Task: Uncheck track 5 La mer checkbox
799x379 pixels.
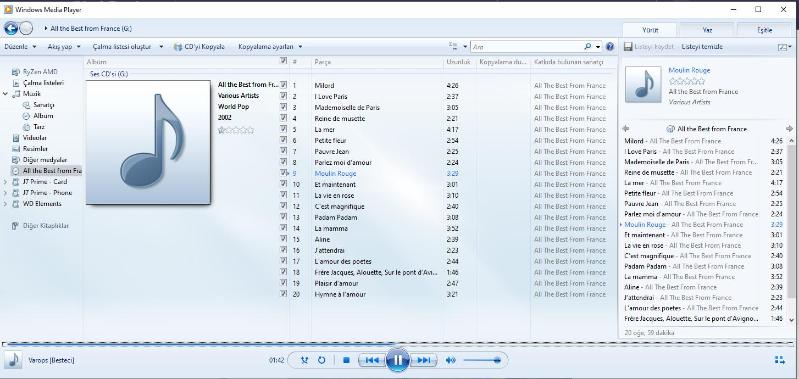Action: [x=284, y=129]
